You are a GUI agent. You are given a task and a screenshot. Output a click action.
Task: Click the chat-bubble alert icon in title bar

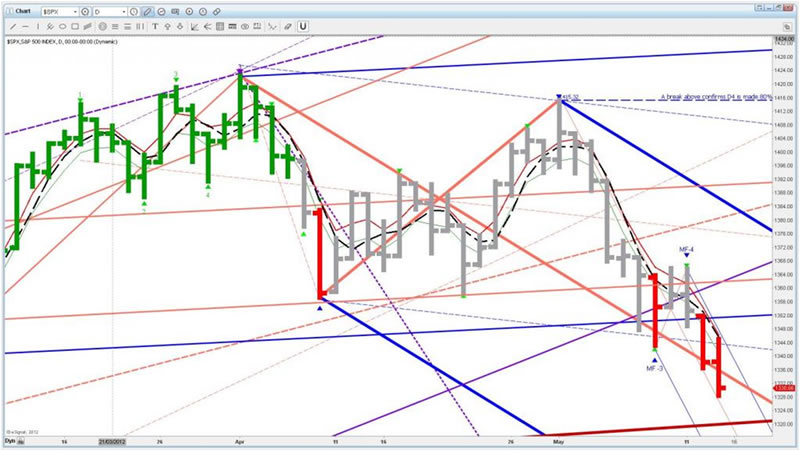[175, 12]
